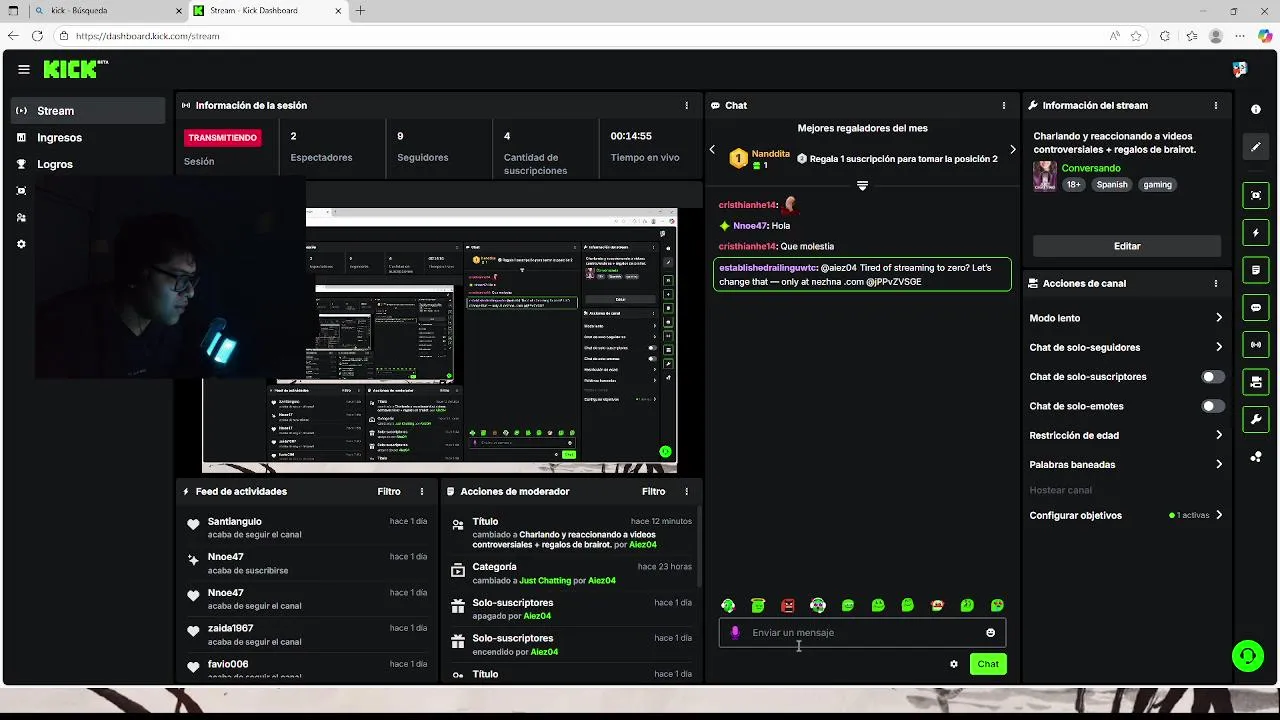Insert the green heart-eyes emote
This screenshot has height=720, width=1280.
pyautogui.click(x=997, y=605)
